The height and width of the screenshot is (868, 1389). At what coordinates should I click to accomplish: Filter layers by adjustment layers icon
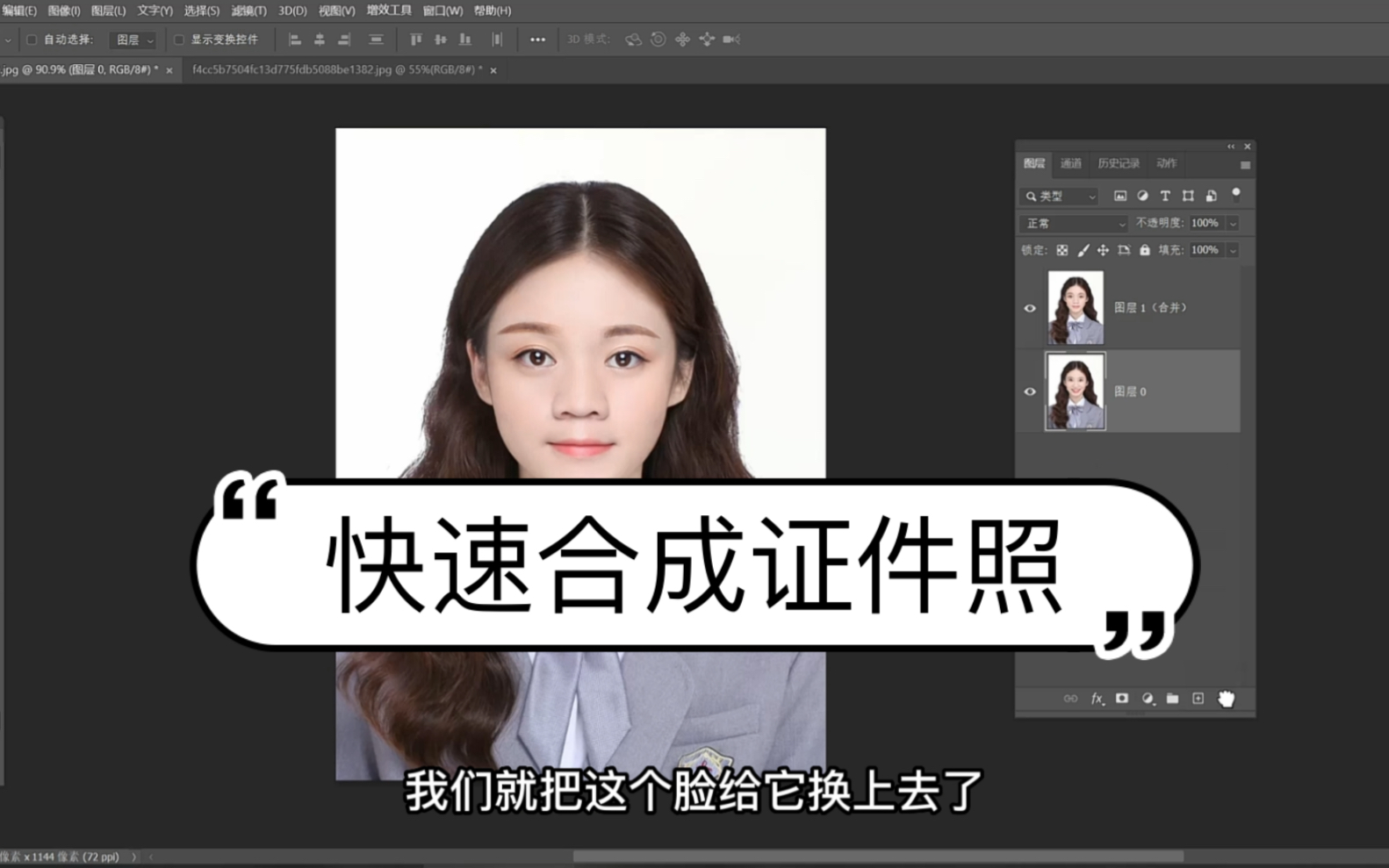[1142, 196]
